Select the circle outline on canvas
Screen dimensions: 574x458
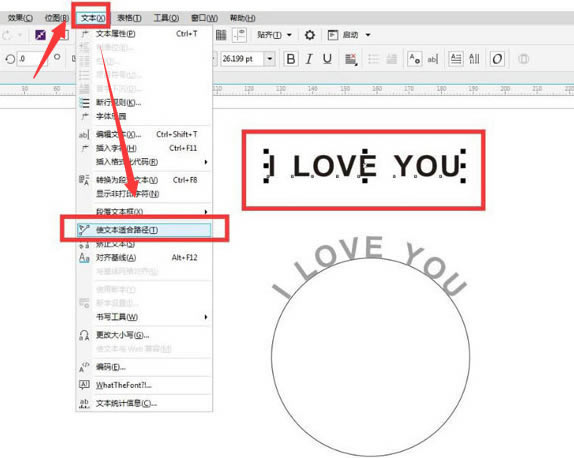click(x=370, y=357)
